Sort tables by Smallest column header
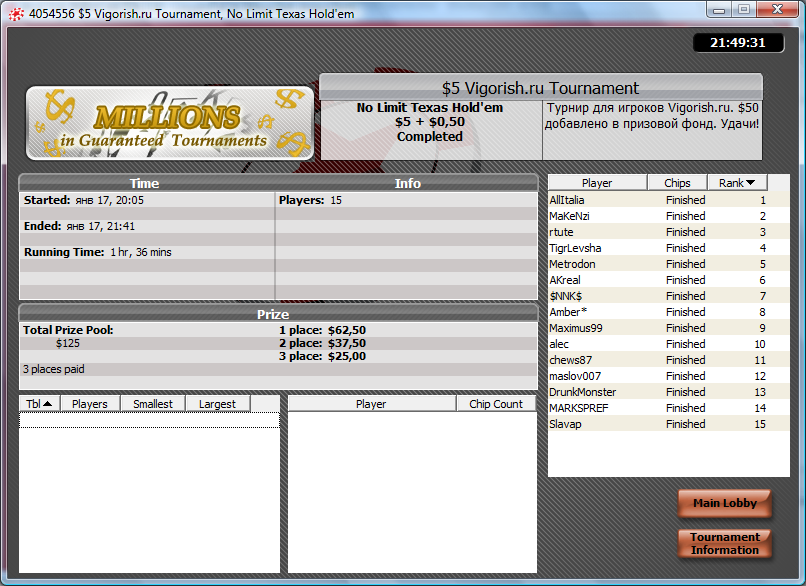806x586 pixels. coord(153,404)
